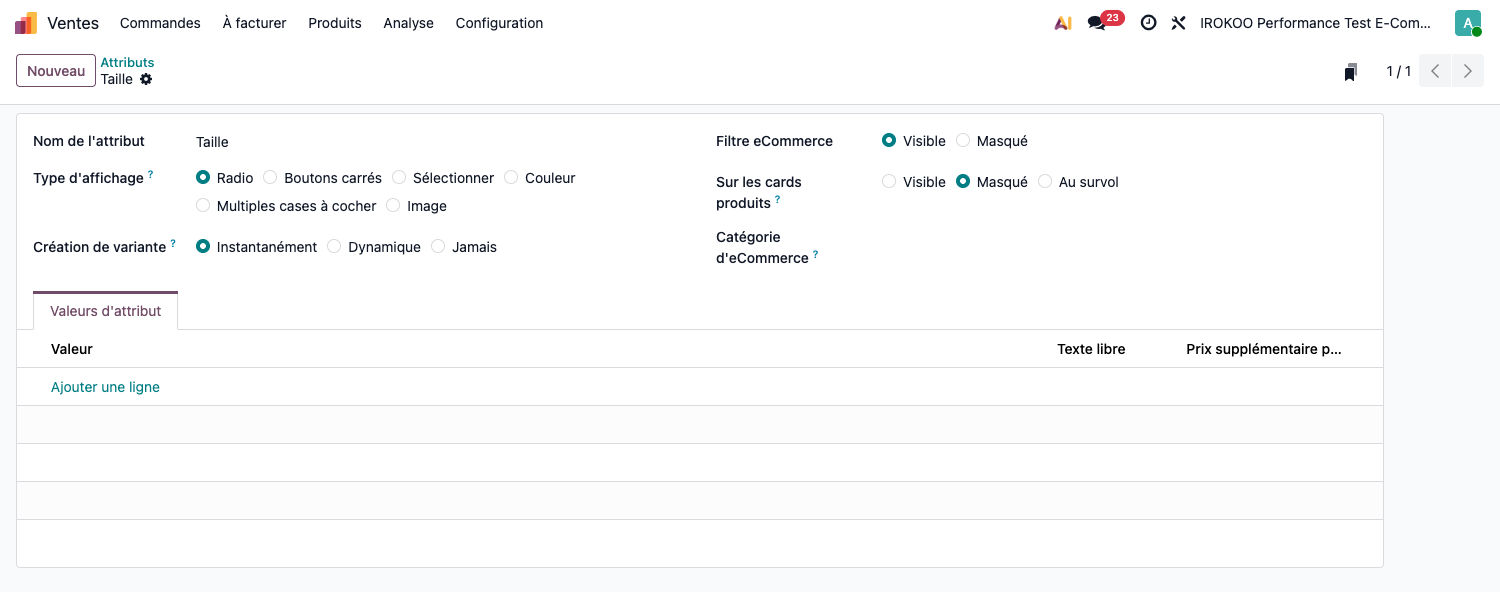The height and width of the screenshot is (592, 1500).
Task: Open the activities clock icon
Action: tap(1149, 23)
